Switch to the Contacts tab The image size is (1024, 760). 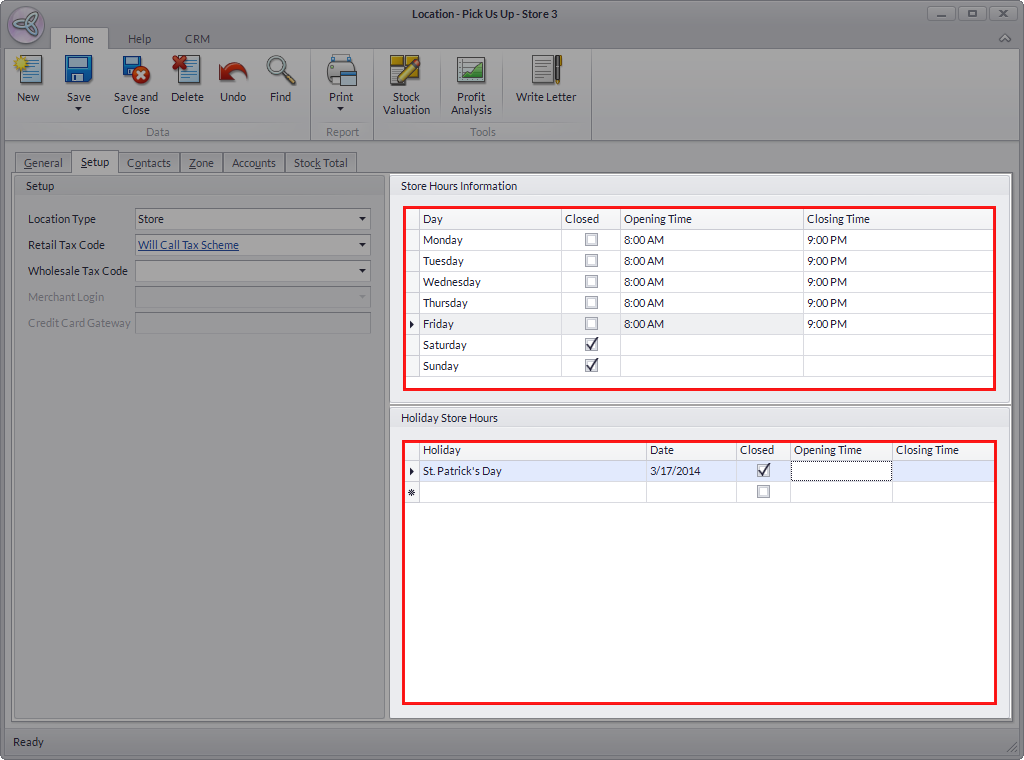coord(149,163)
